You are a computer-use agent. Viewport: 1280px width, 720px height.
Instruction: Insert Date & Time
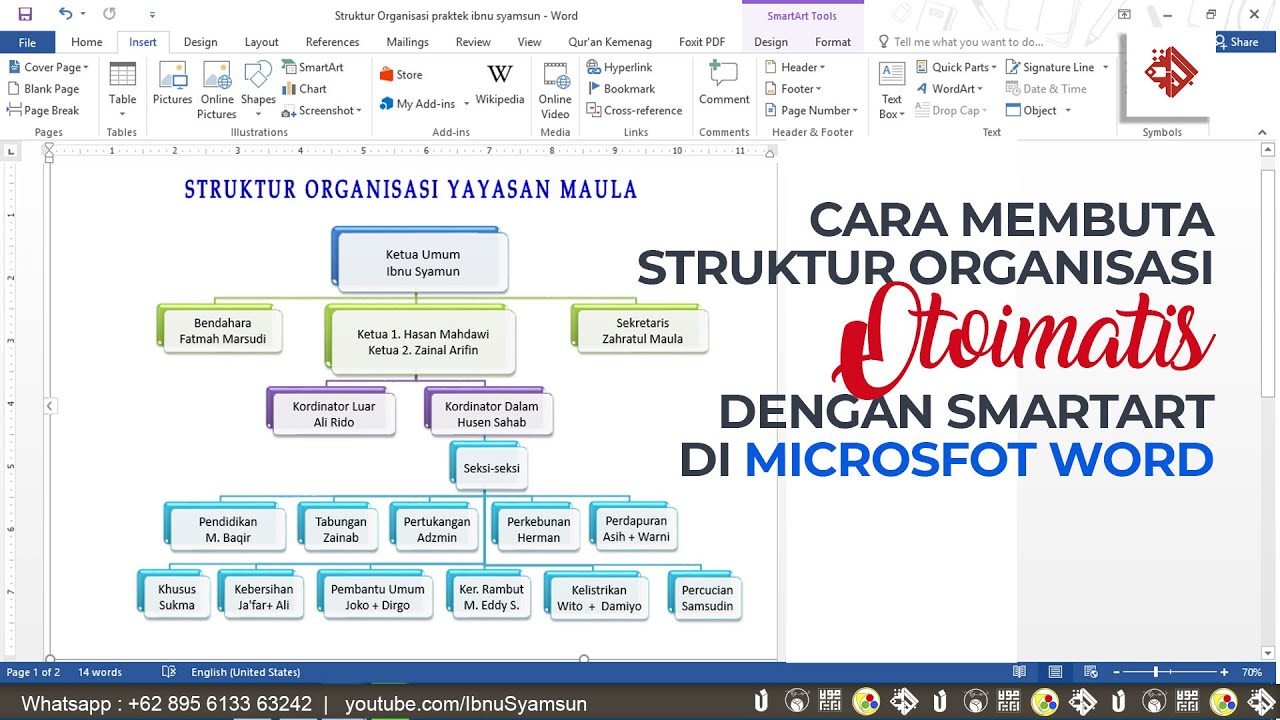(x=1046, y=89)
